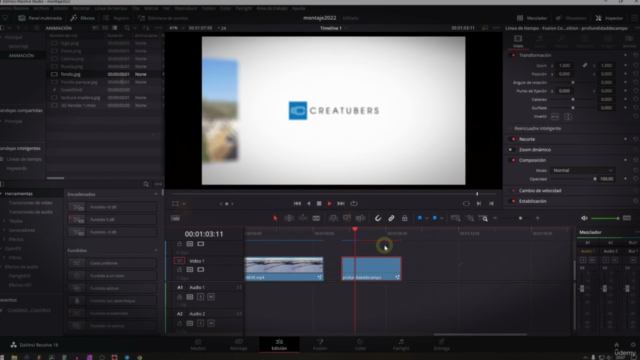Toggle position lock padlock in toolbar
Image resolution: width=640 pixels, height=360 pixels.
[x=404, y=218]
